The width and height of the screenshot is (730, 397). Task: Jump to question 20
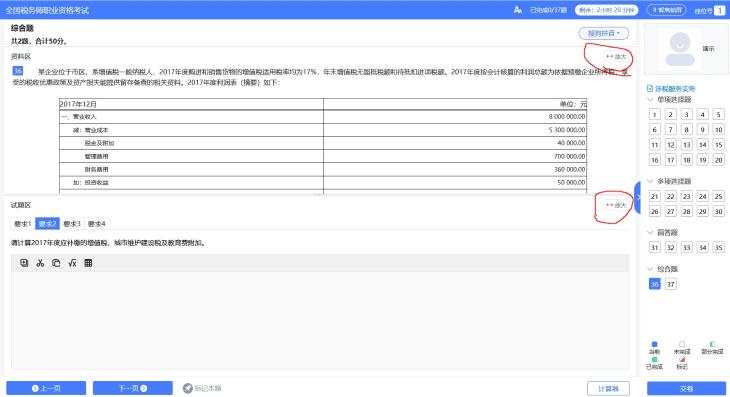click(x=718, y=160)
